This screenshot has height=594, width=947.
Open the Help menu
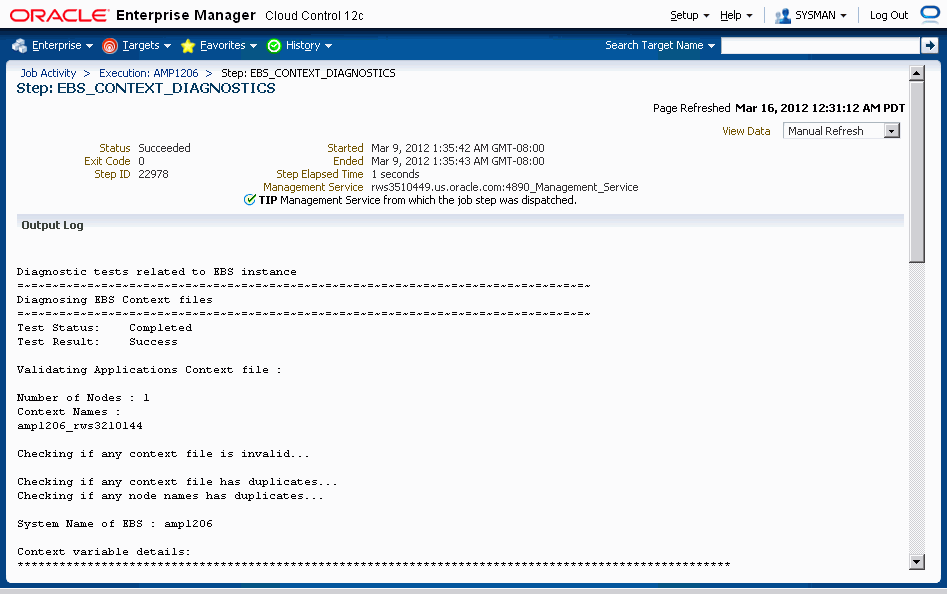coord(736,15)
